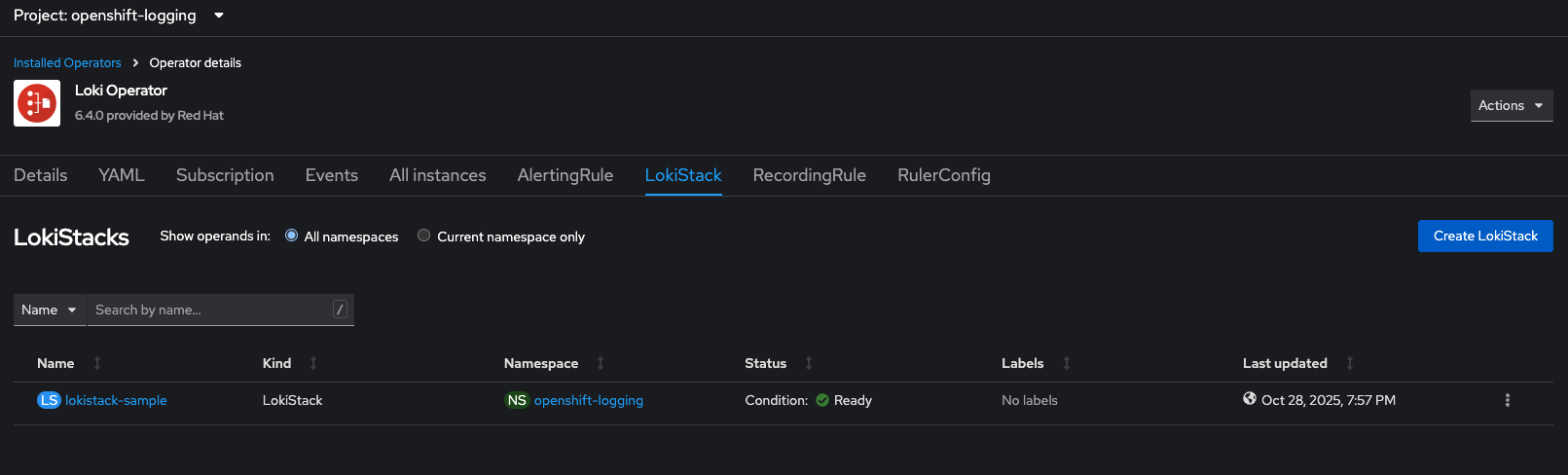Sort table by Kind column

(277, 363)
